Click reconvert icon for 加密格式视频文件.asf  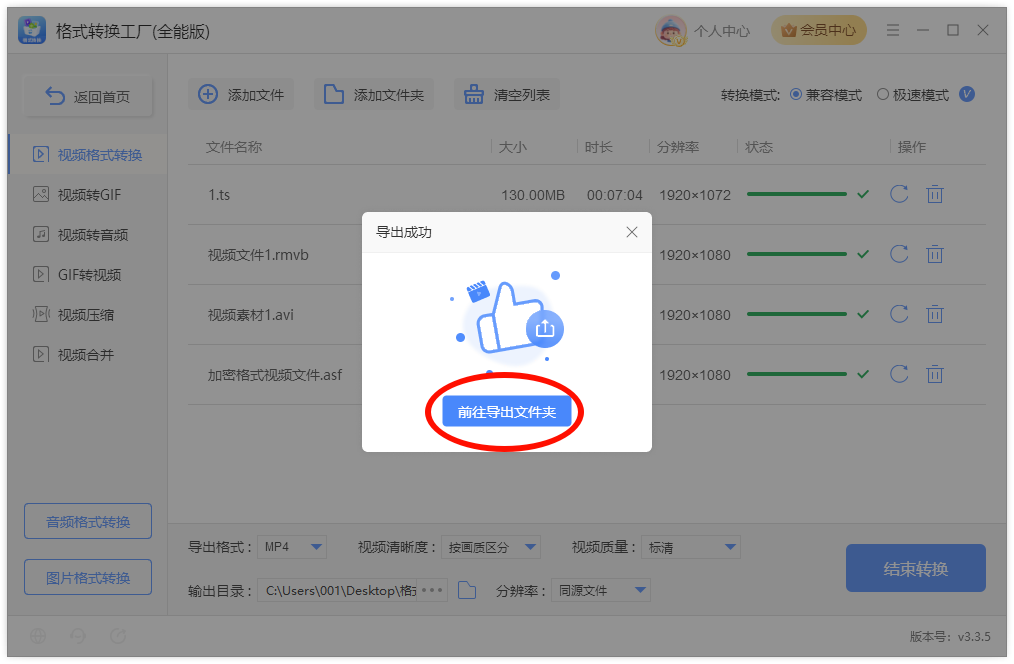pos(899,374)
